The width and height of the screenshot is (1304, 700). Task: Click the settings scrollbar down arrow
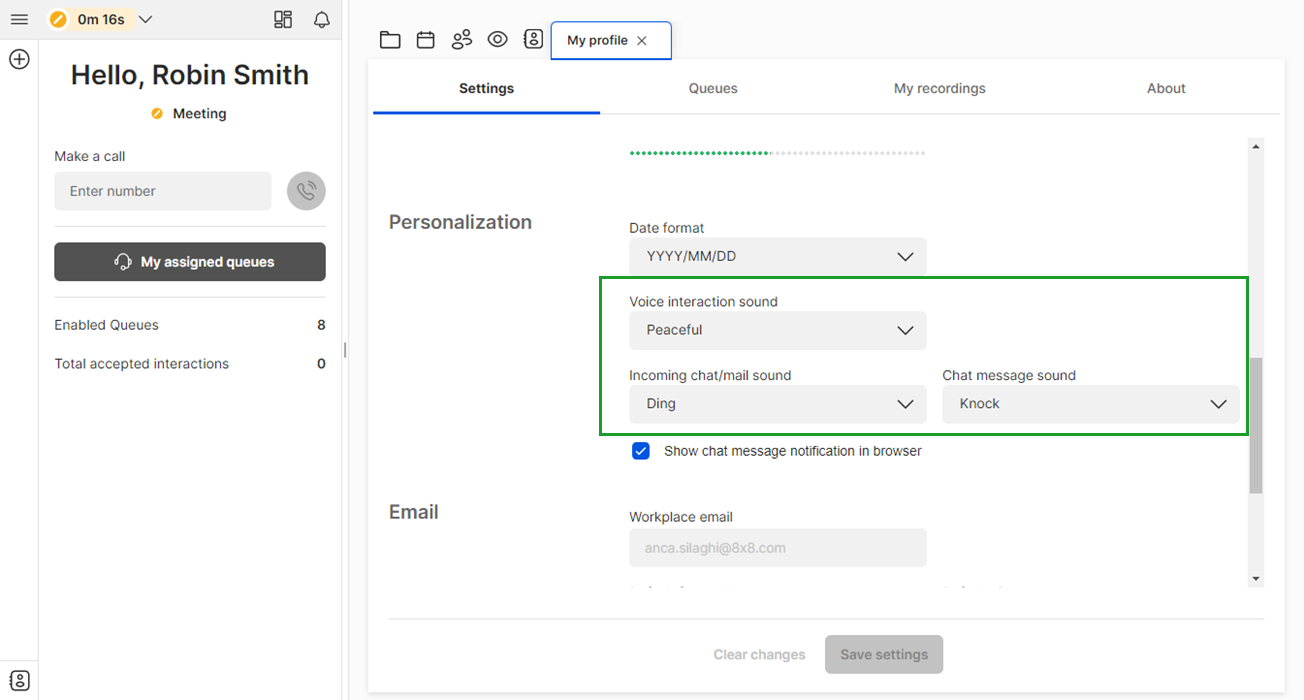pyautogui.click(x=1256, y=579)
